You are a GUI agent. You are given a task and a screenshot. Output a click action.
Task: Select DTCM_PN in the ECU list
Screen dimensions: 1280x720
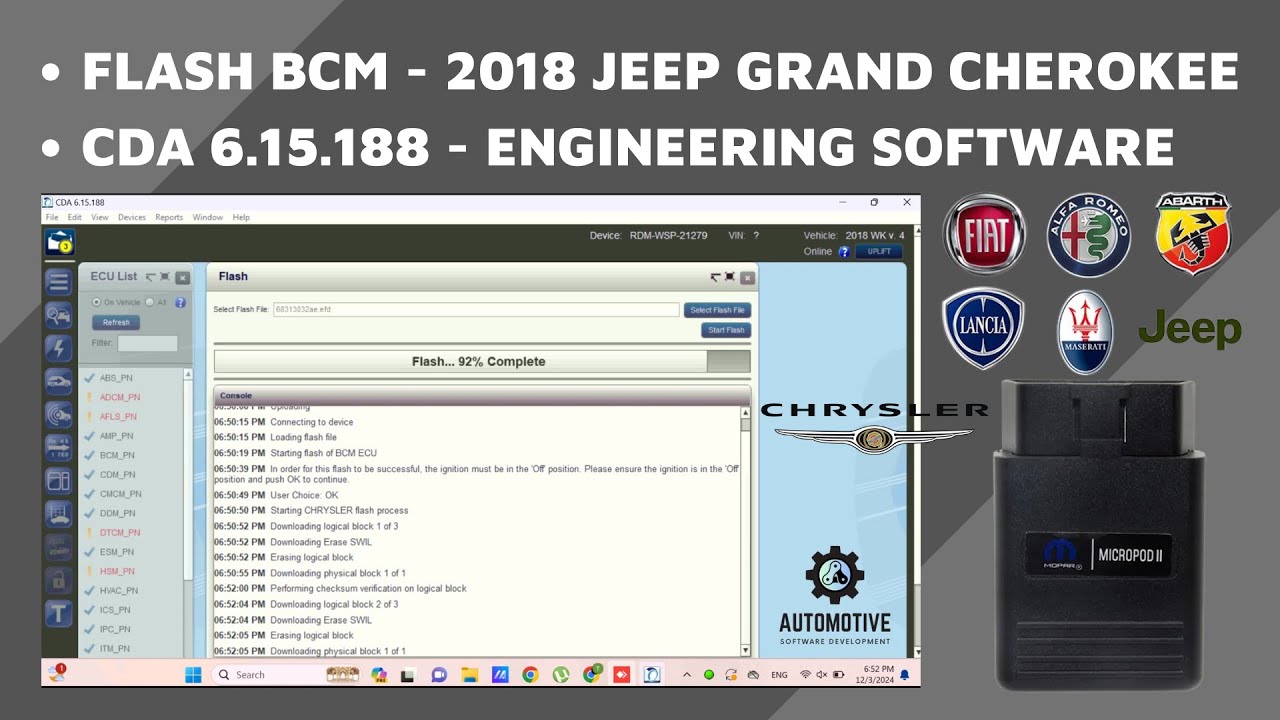point(120,533)
